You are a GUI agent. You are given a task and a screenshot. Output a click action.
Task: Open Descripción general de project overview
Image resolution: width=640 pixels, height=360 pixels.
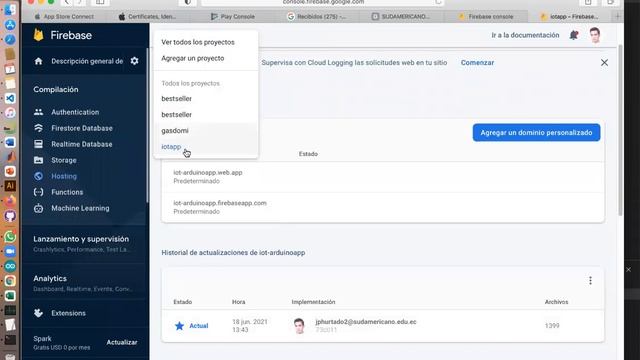click(87, 61)
